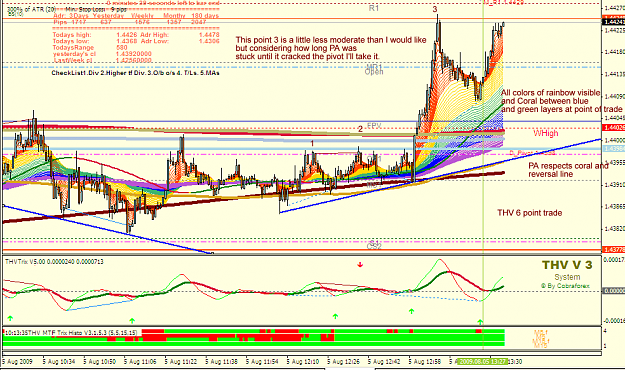Select the point label 3 above the peak
This screenshot has height=370, width=625.
[x=435, y=9]
